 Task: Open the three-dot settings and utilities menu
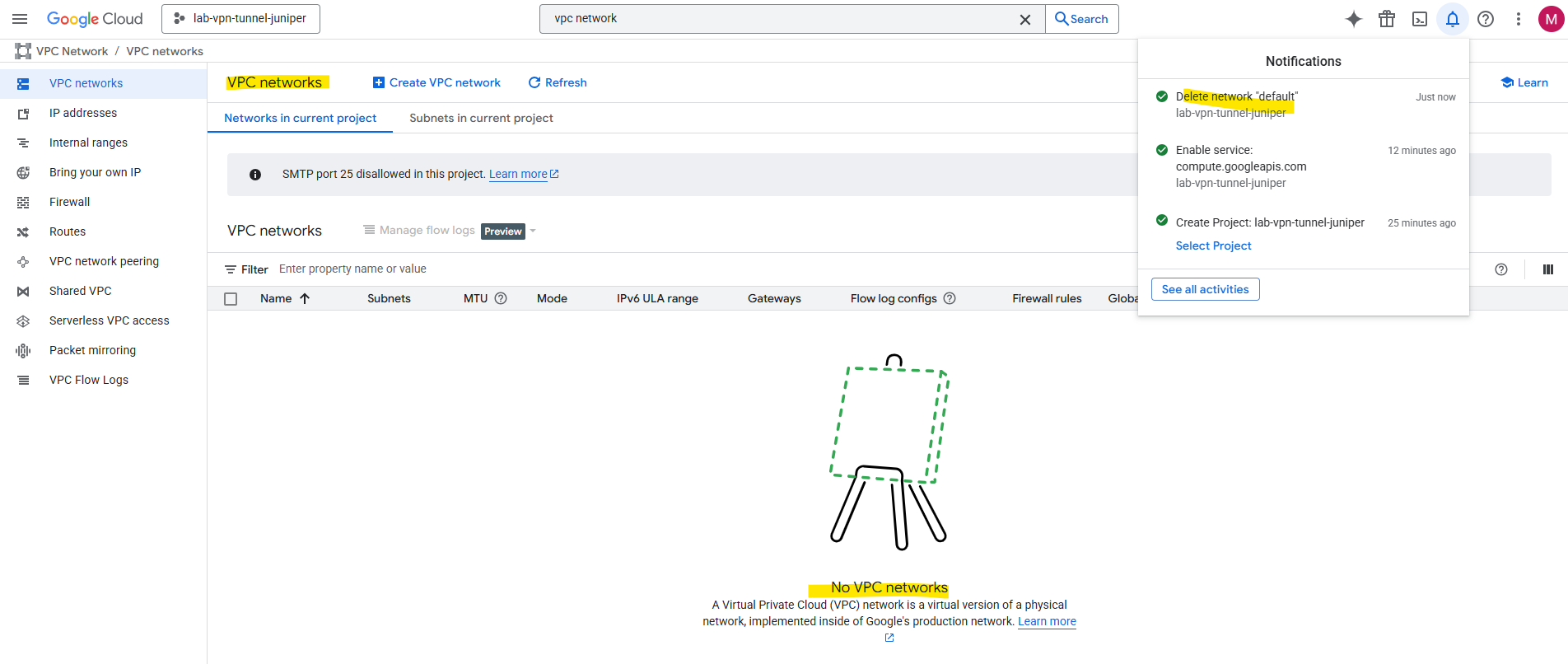1519,19
